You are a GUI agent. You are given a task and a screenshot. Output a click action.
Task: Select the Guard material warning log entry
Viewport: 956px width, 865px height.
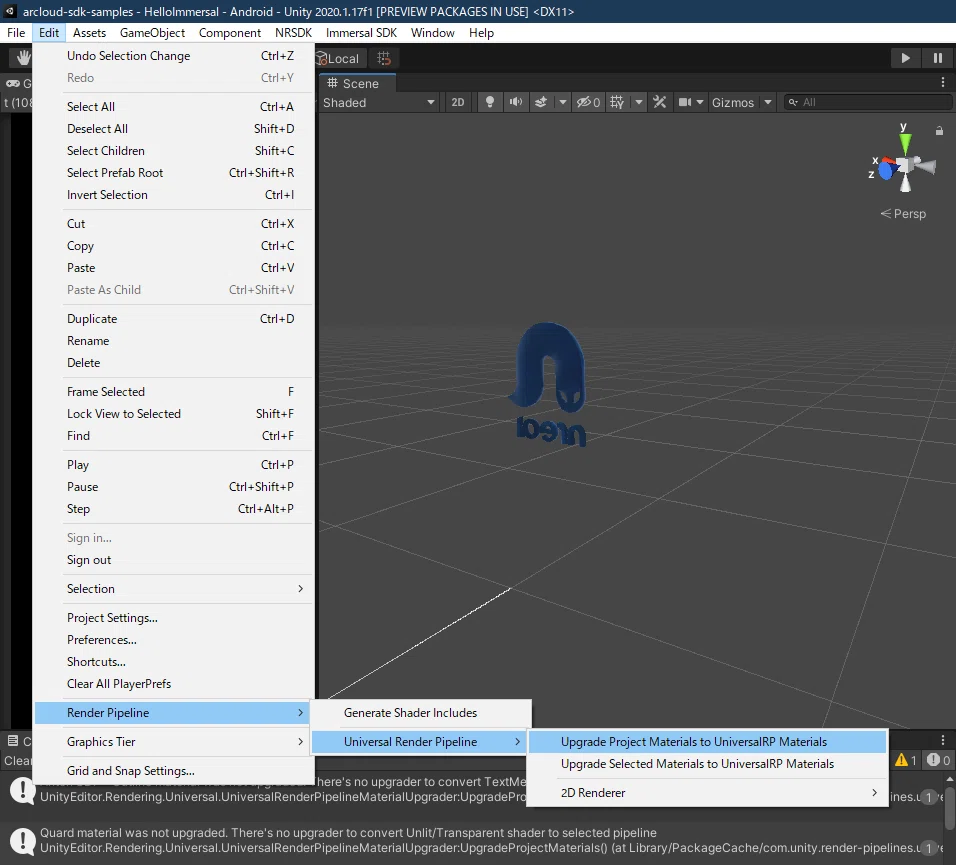(x=472, y=840)
